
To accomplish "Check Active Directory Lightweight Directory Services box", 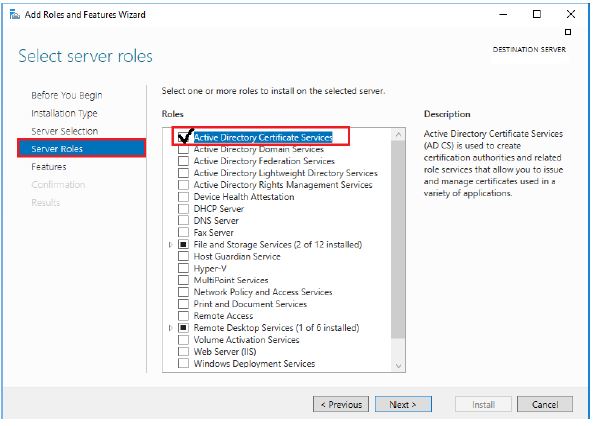I will click(183, 173).
